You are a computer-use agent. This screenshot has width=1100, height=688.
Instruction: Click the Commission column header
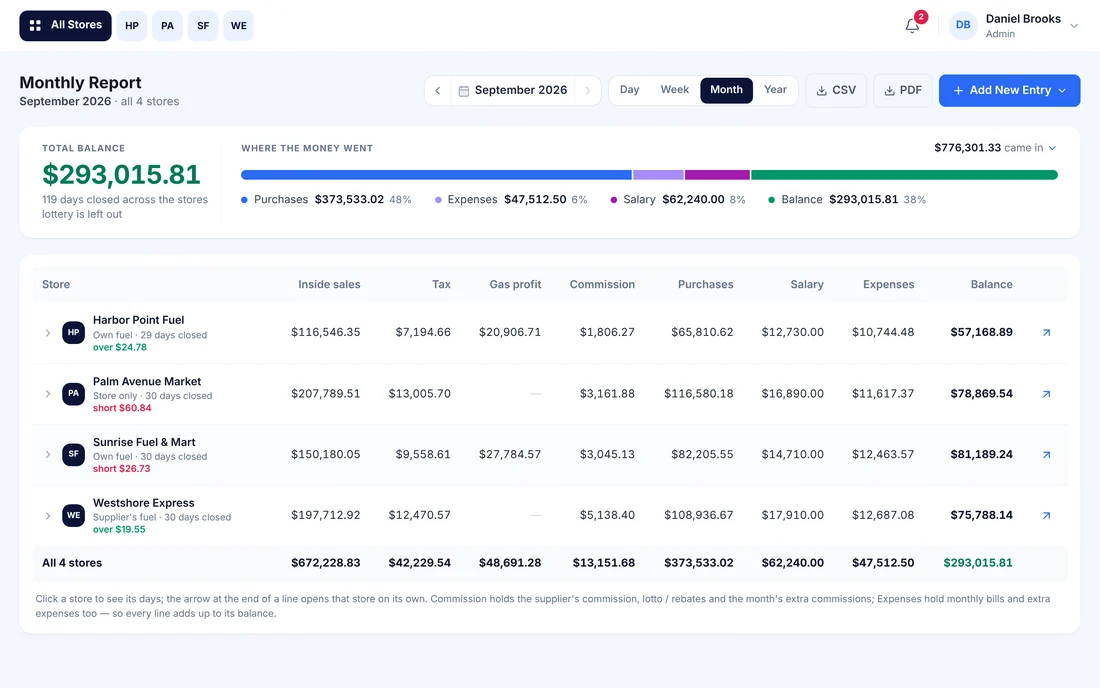pos(602,284)
